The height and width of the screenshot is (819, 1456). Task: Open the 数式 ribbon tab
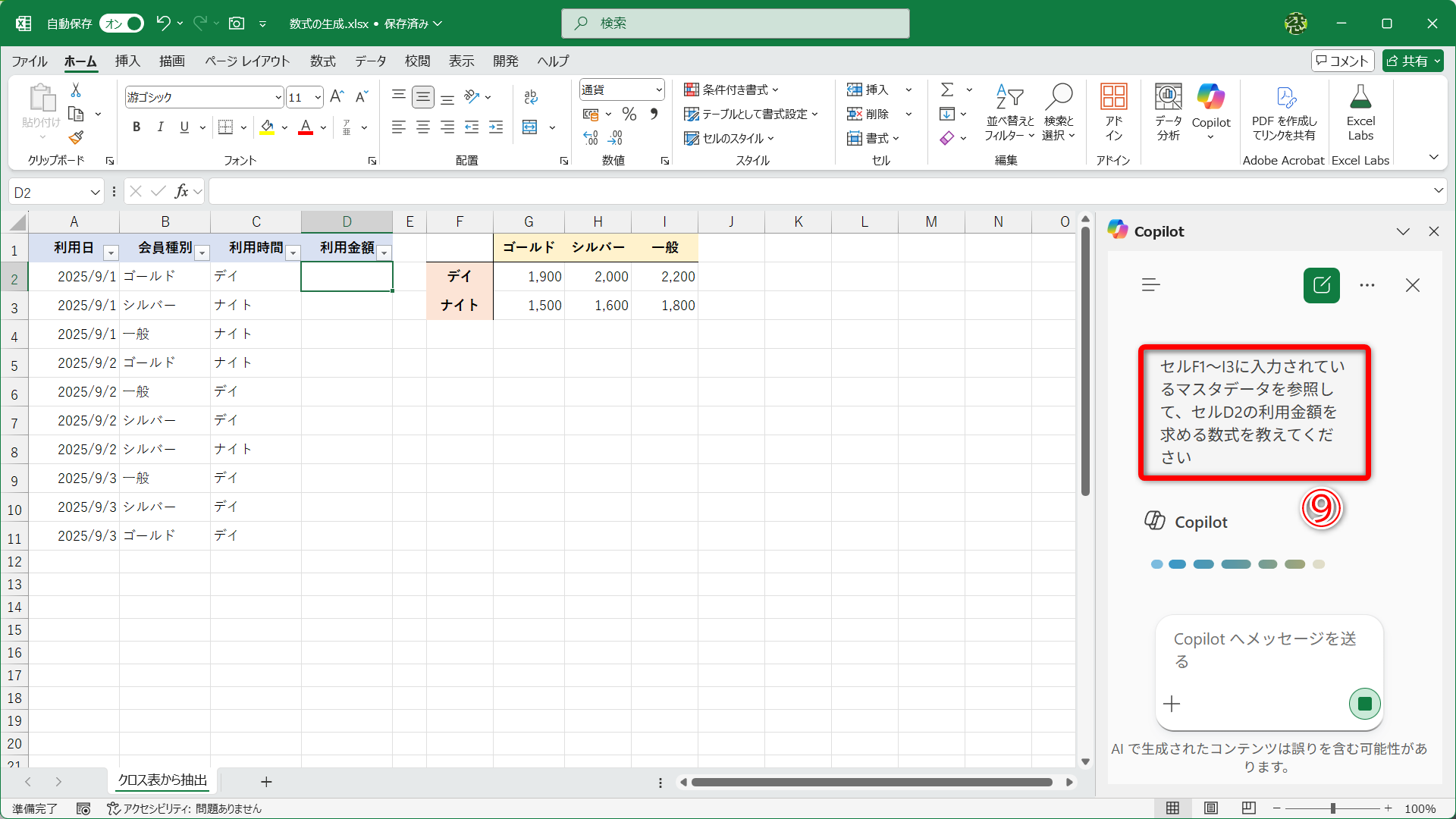pos(322,61)
